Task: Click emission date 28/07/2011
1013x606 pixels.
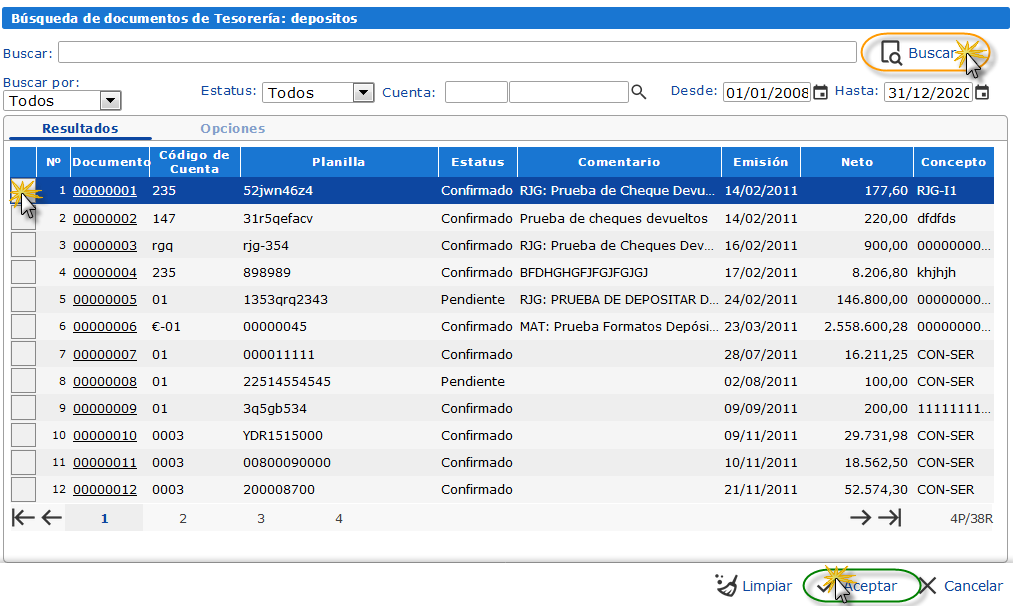Action: pos(760,354)
